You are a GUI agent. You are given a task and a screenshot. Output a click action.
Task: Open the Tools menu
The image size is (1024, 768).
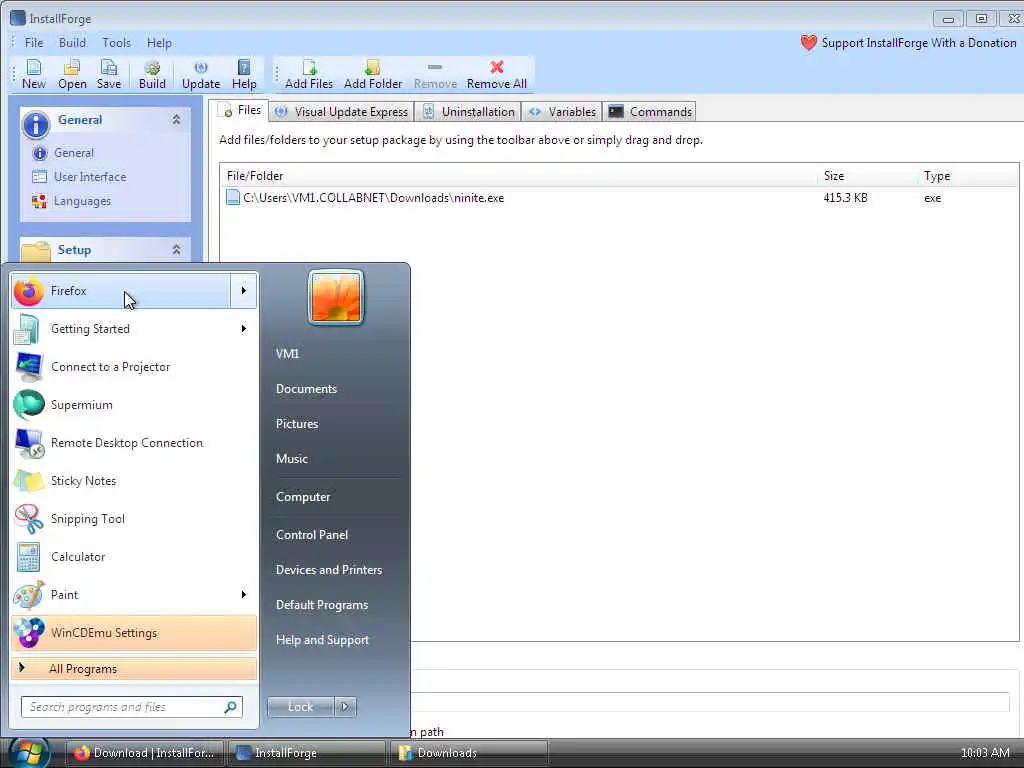(116, 43)
